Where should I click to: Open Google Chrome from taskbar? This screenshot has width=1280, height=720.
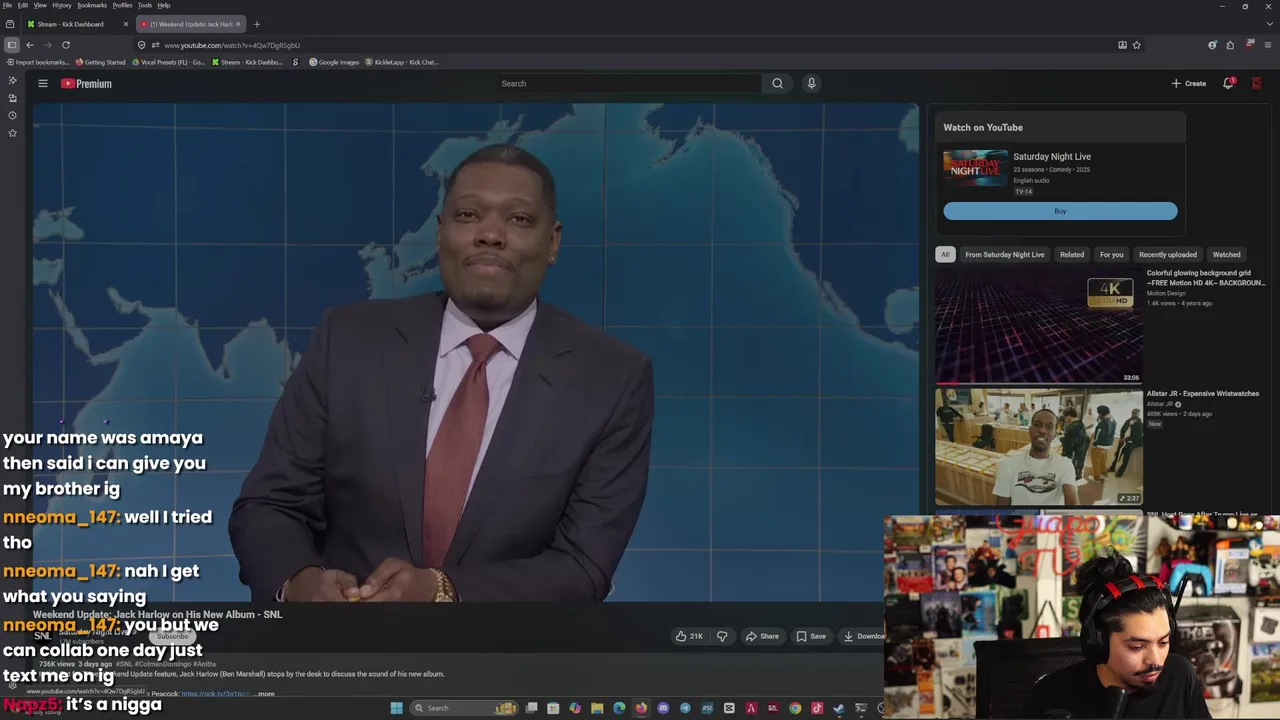pos(795,708)
